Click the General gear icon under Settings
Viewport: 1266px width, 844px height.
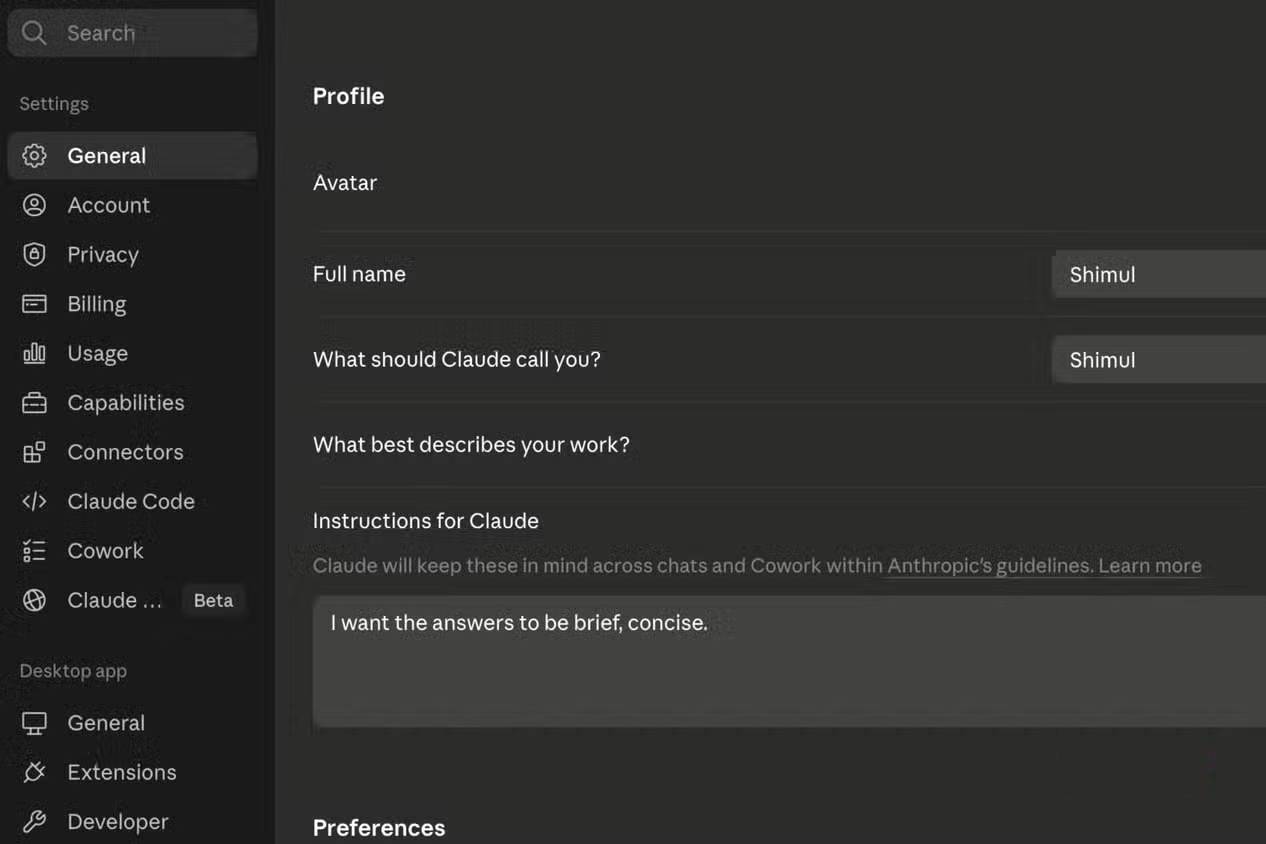click(34, 156)
